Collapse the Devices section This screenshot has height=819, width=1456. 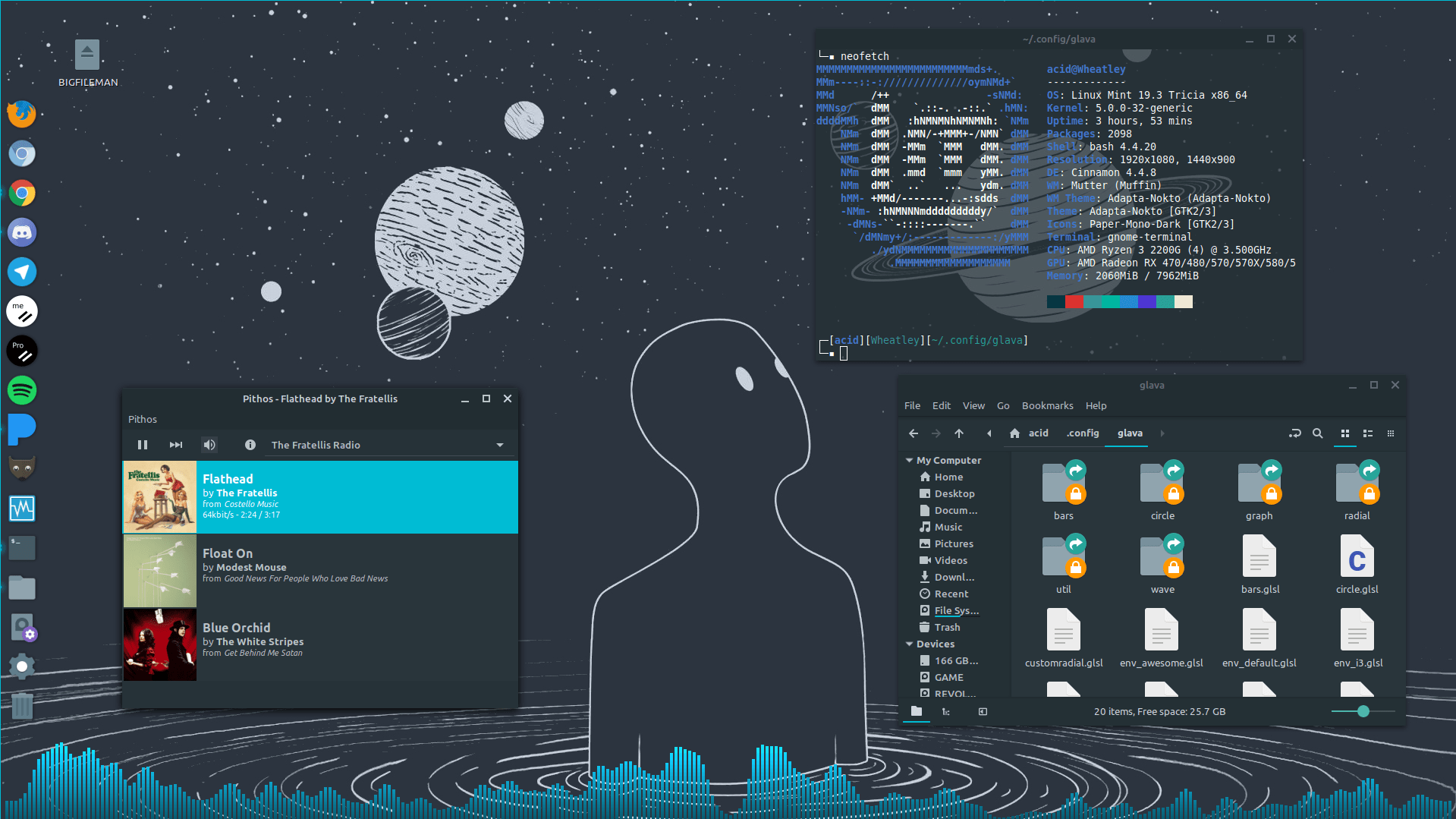tap(909, 643)
